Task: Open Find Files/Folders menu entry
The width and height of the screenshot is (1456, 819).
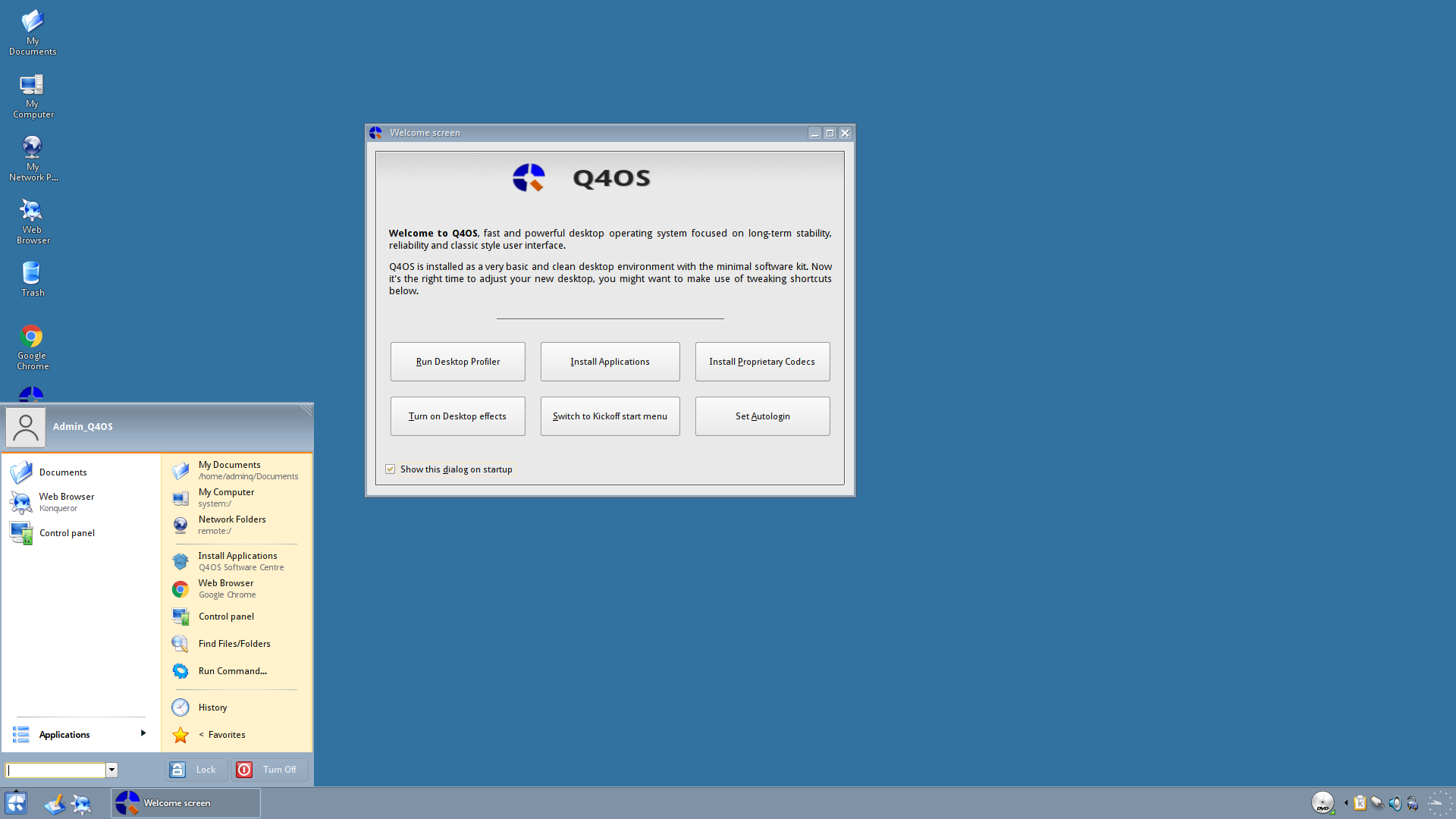Action: (x=237, y=643)
